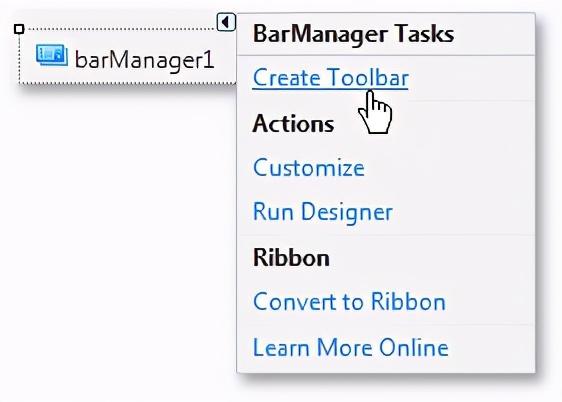The width and height of the screenshot is (562, 402).
Task: Click the square selection handle on the component corner
Action: coord(19,29)
